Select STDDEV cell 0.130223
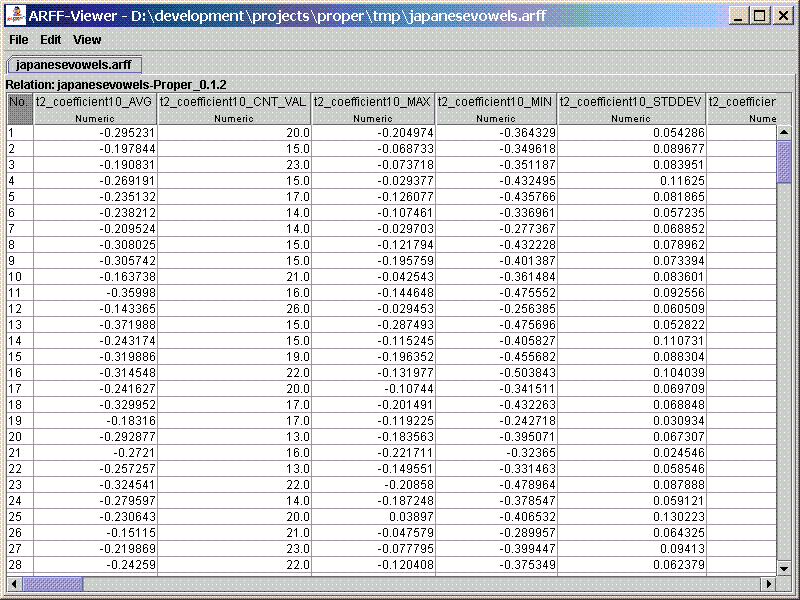The width and height of the screenshot is (800, 600). click(632, 517)
